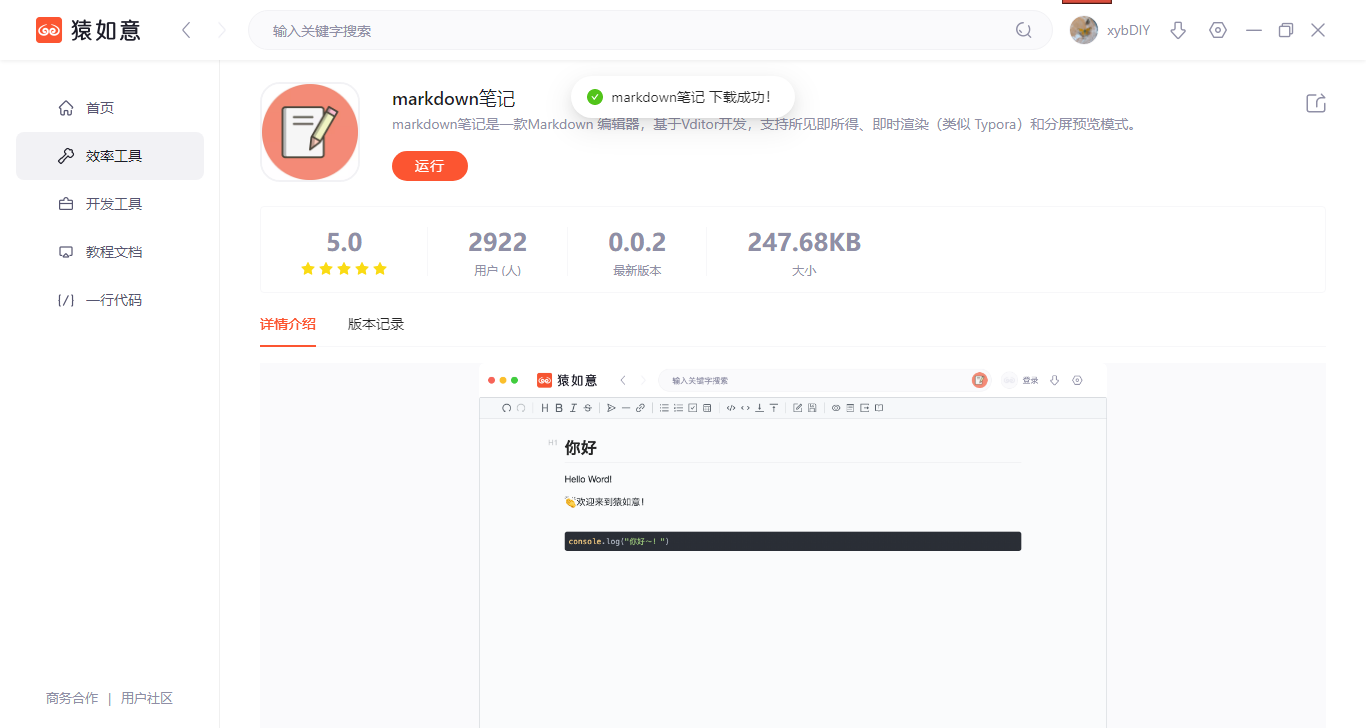Open 一行代码 in the sidebar
The height and width of the screenshot is (728, 1366).
coord(110,300)
